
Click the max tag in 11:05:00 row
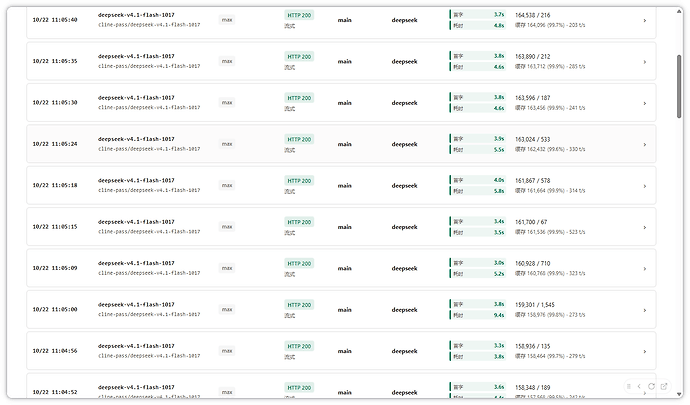227,309
